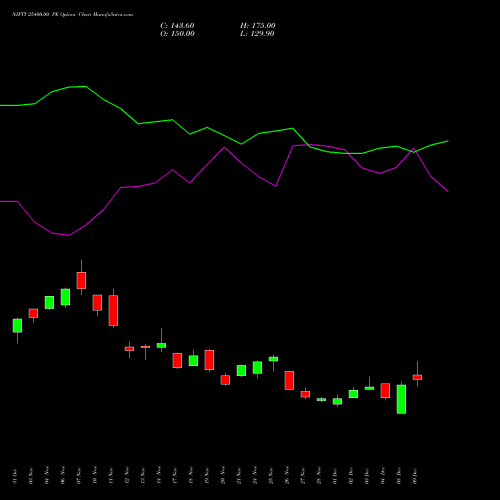This screenshot has height=500, width=500.
Task: Click the '07 Nov' date label
Action: tap(79, 476)
